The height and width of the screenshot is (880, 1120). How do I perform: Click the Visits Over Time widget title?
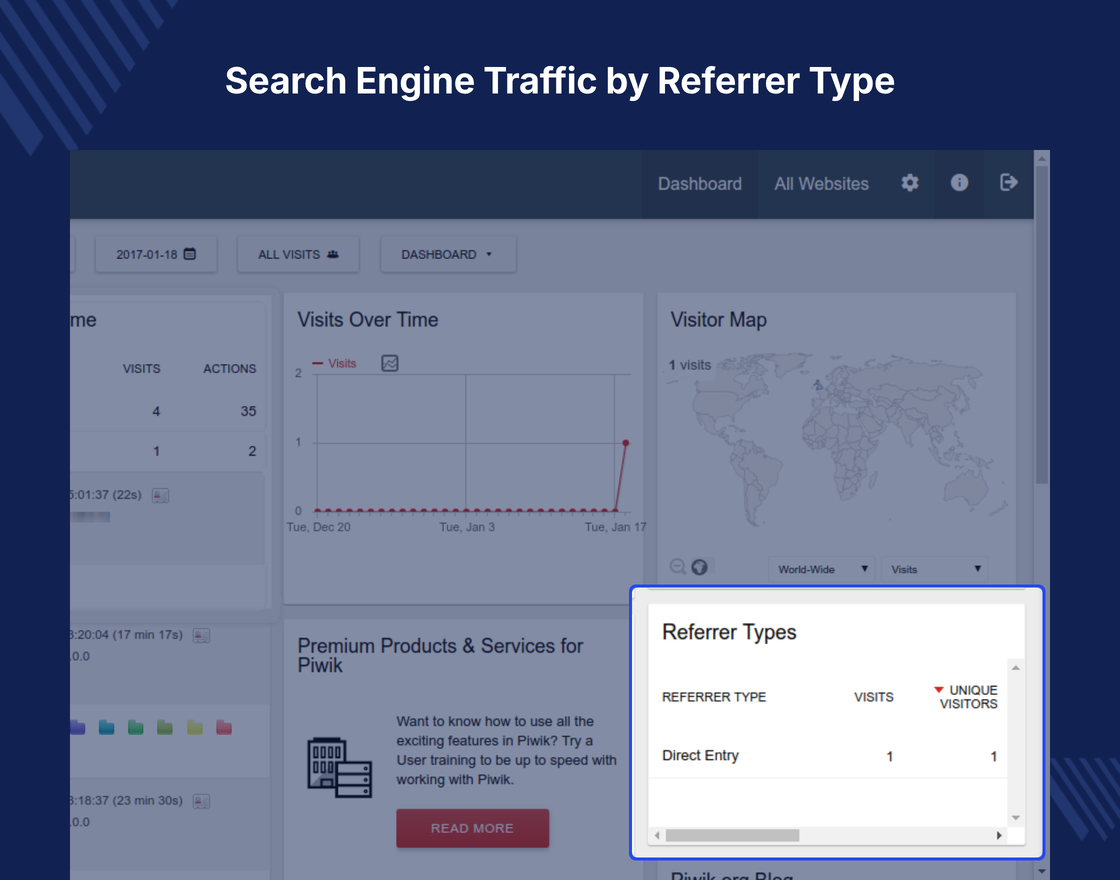tap(368, 320)
